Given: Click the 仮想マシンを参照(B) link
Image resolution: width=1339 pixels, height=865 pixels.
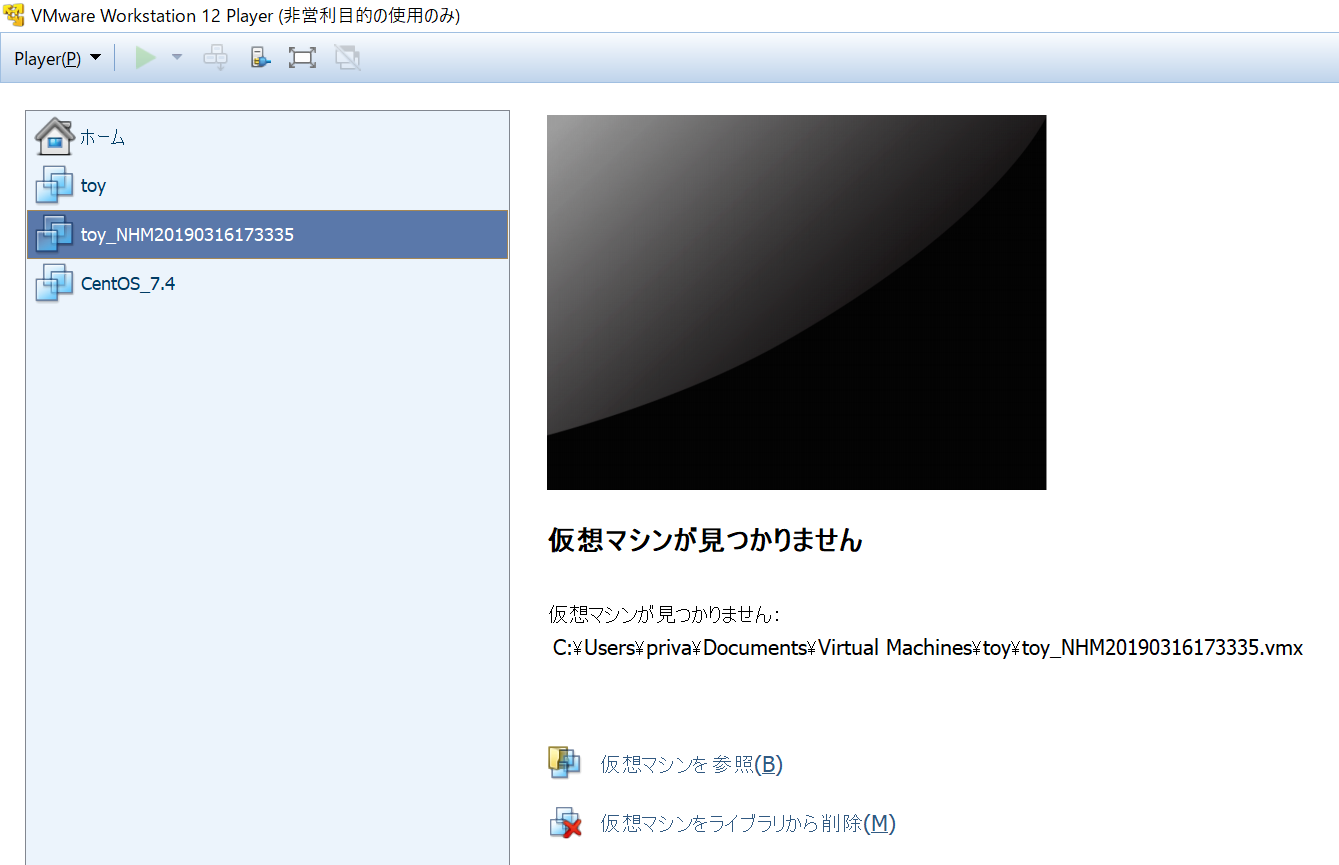Looking at the screenshot, I should click(x=691, y=764).
